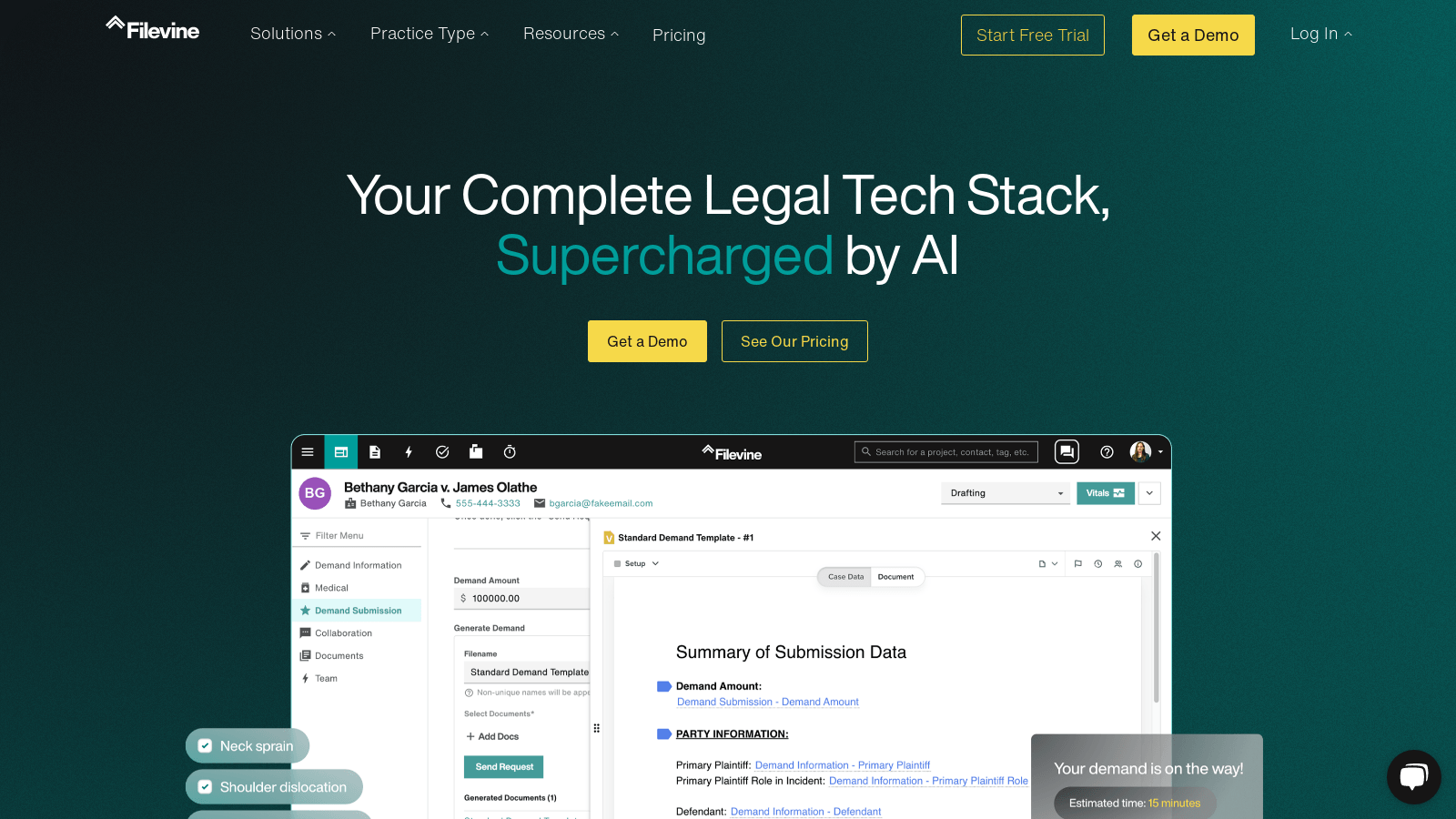Image resolution: width=1456 pixels, height=819 pixels.
Task: Click See Our Pricing button
Action: pos(794,341)
